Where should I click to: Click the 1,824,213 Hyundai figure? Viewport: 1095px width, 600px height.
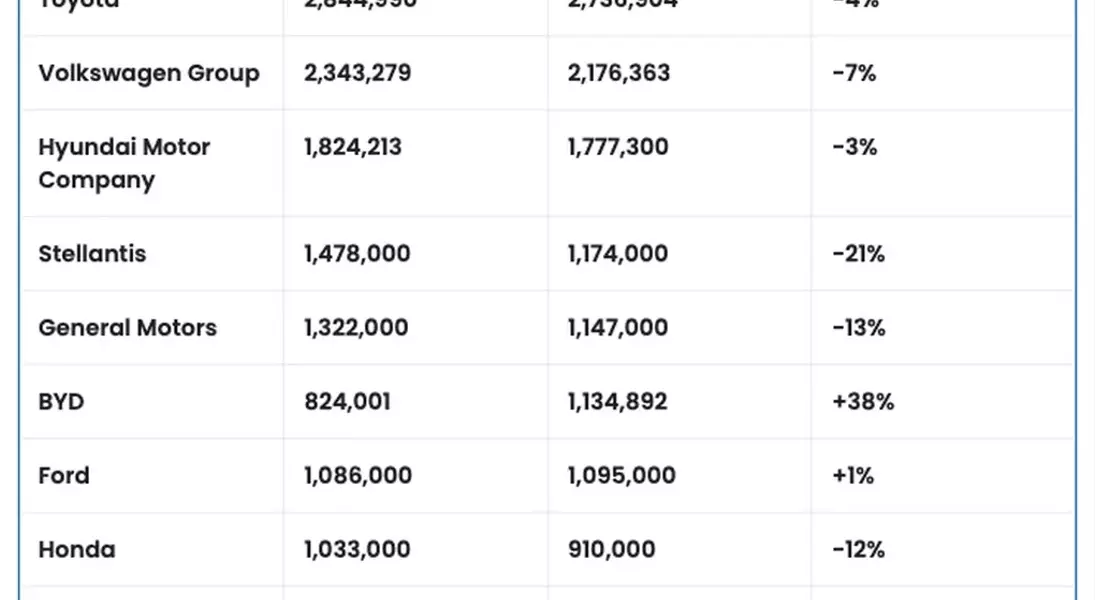point(353,147)
